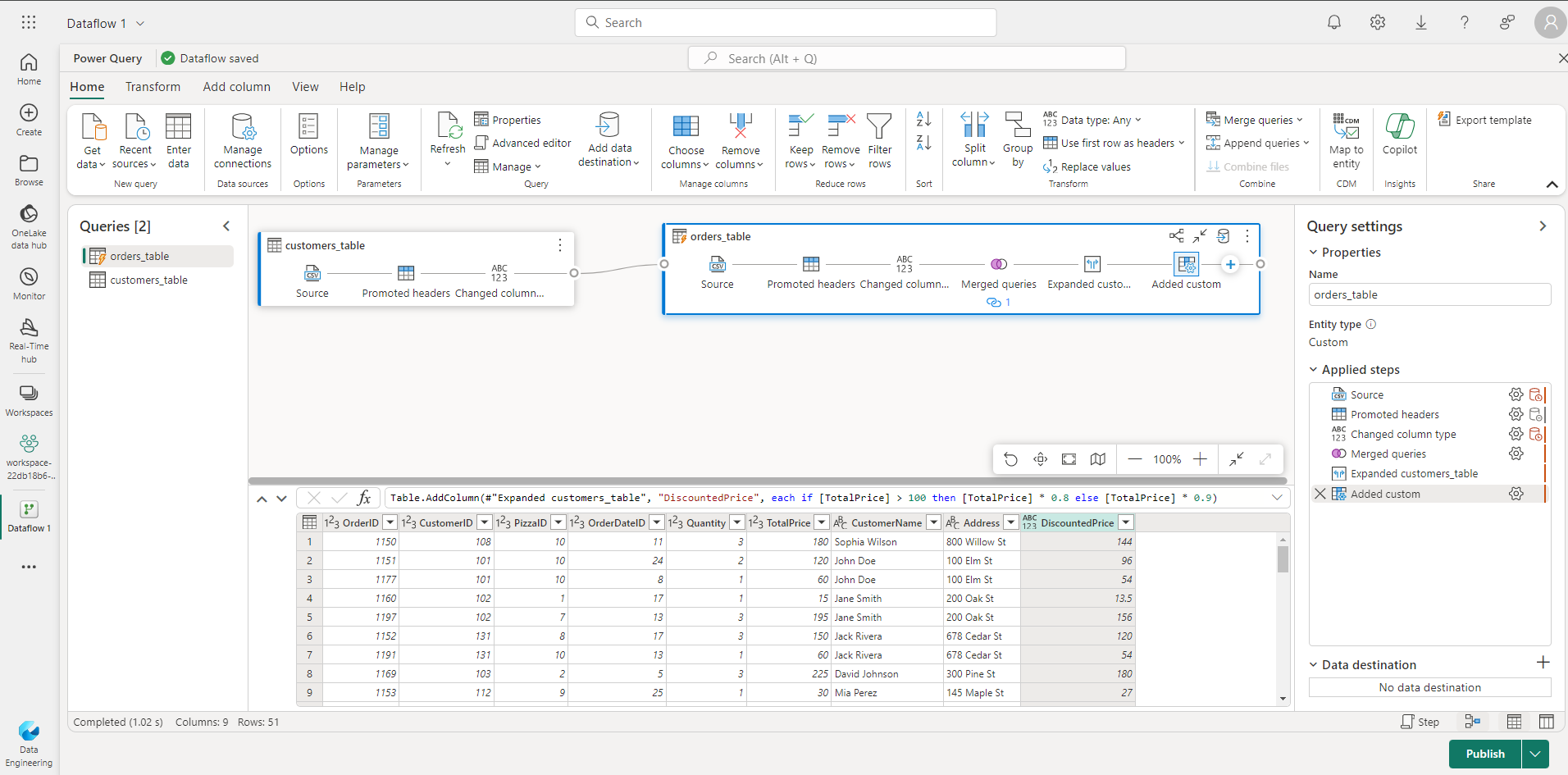
Task: Collapse the Applied steps section
Action: 1313,370
